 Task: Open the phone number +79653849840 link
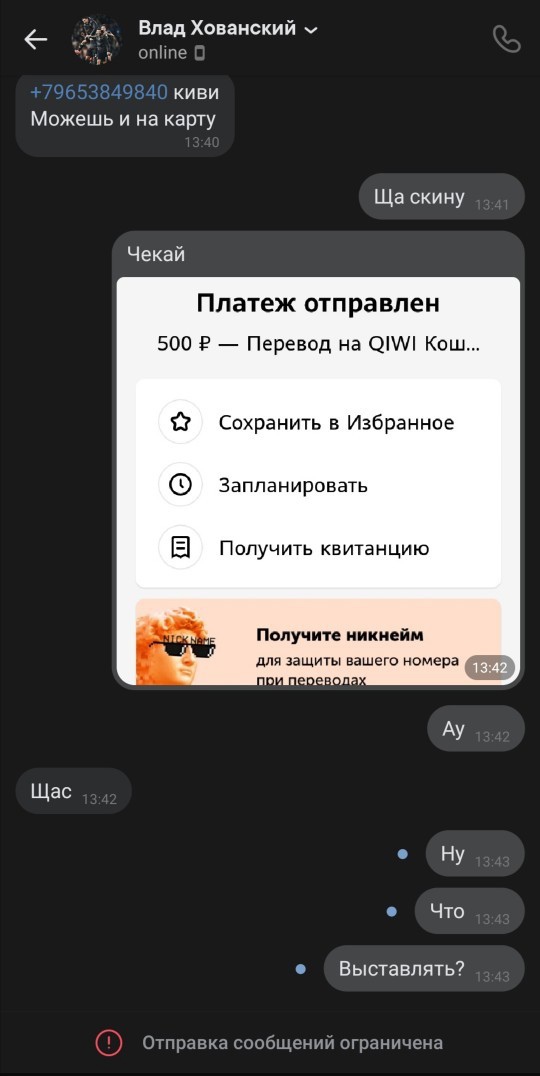click(99, 93)
